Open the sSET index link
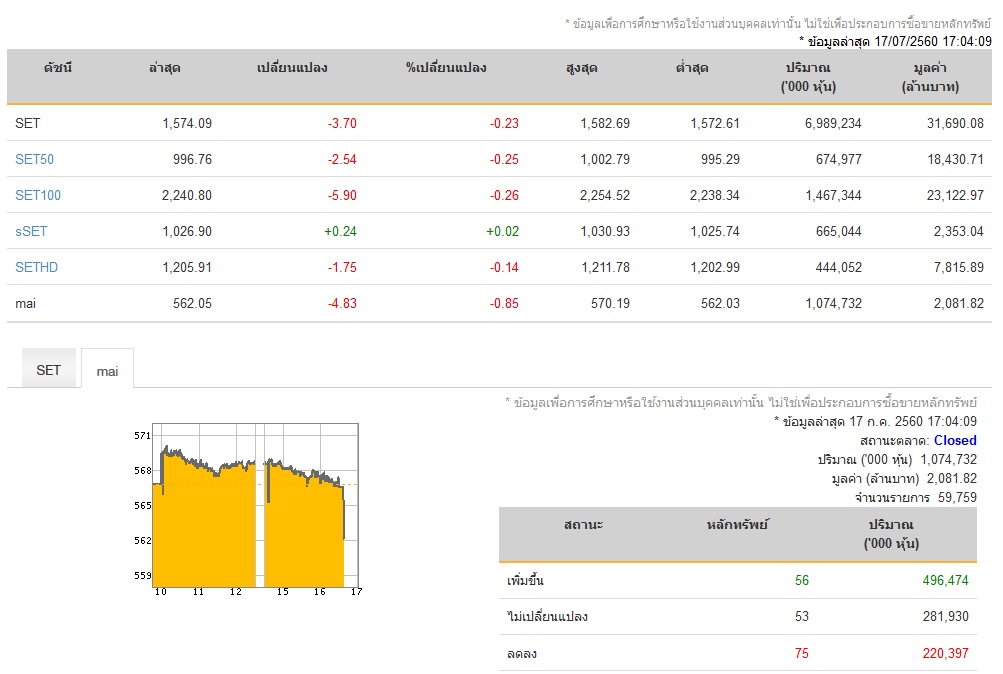 (31, 231)
